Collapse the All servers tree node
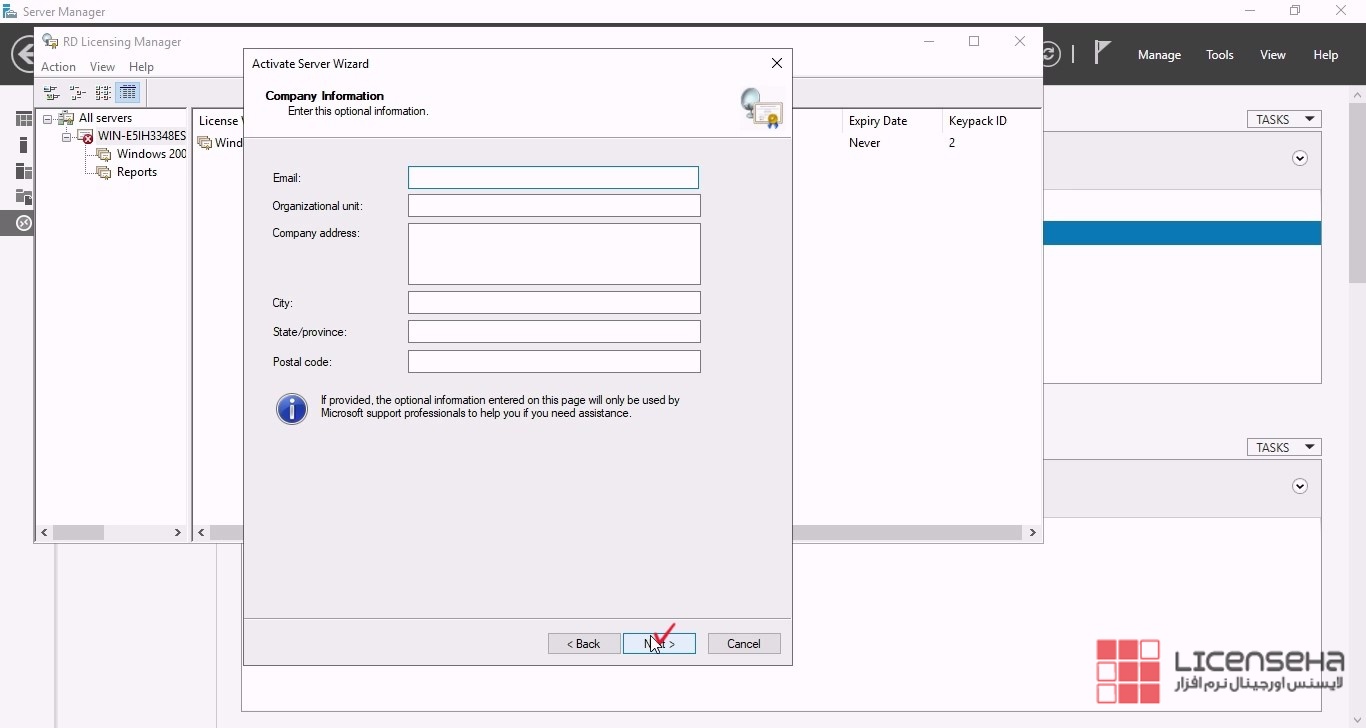 tap(47, 119)
